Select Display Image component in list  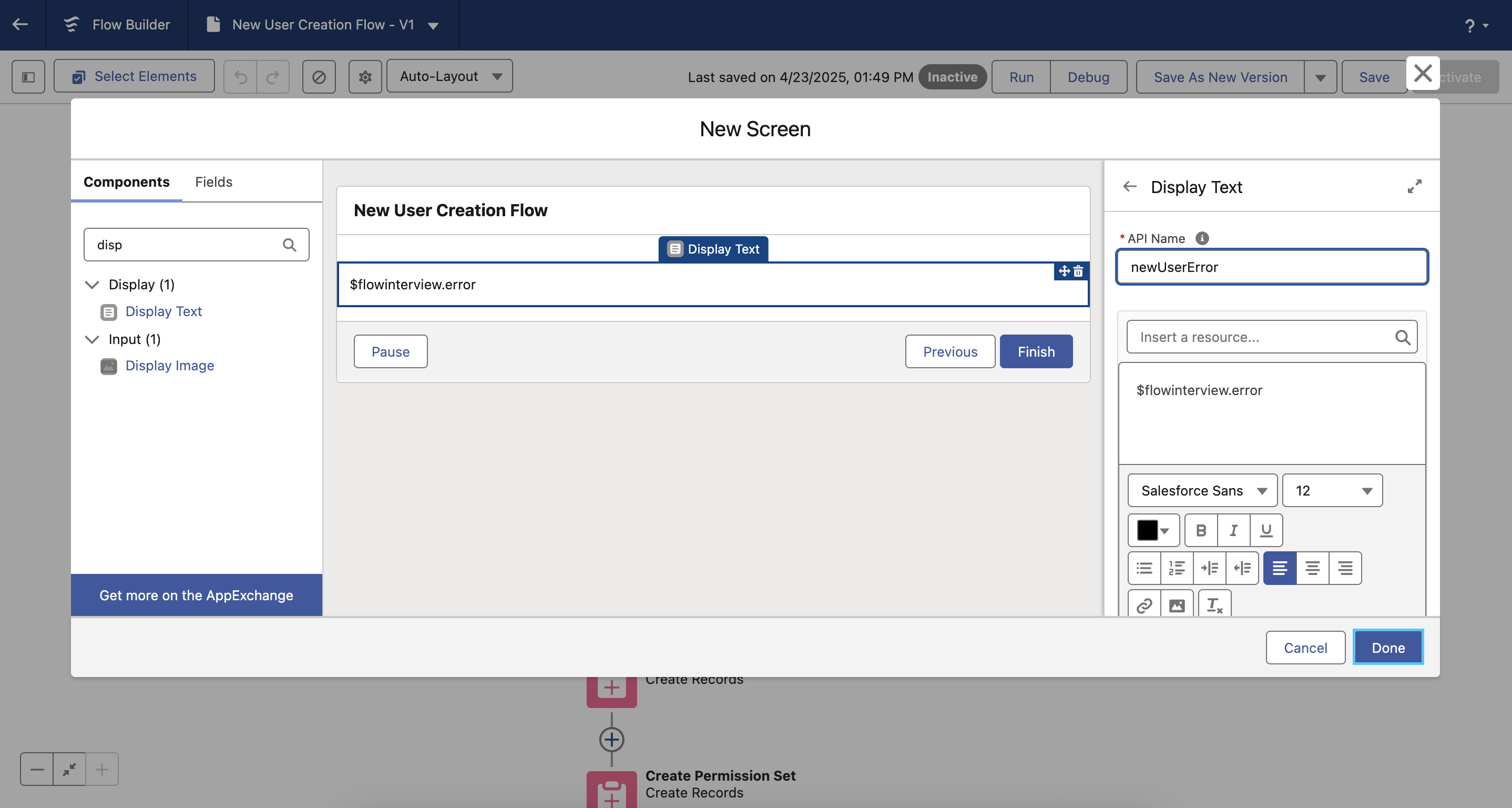[x=169, y=366]
